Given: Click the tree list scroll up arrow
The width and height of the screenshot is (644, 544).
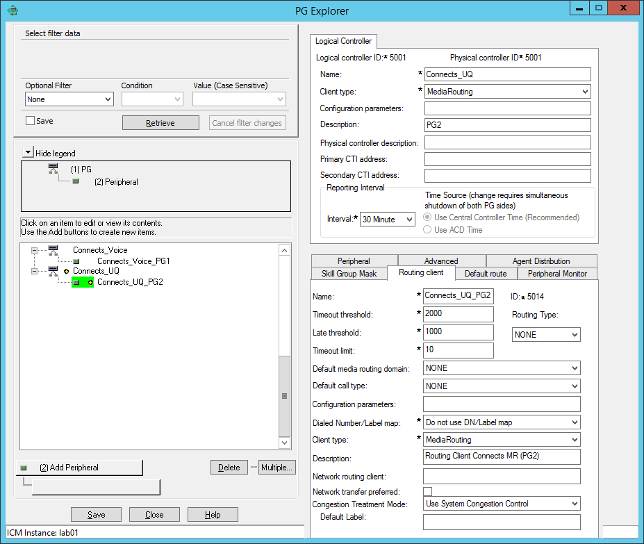Looking at the screenshot, I should pos(284,250).
